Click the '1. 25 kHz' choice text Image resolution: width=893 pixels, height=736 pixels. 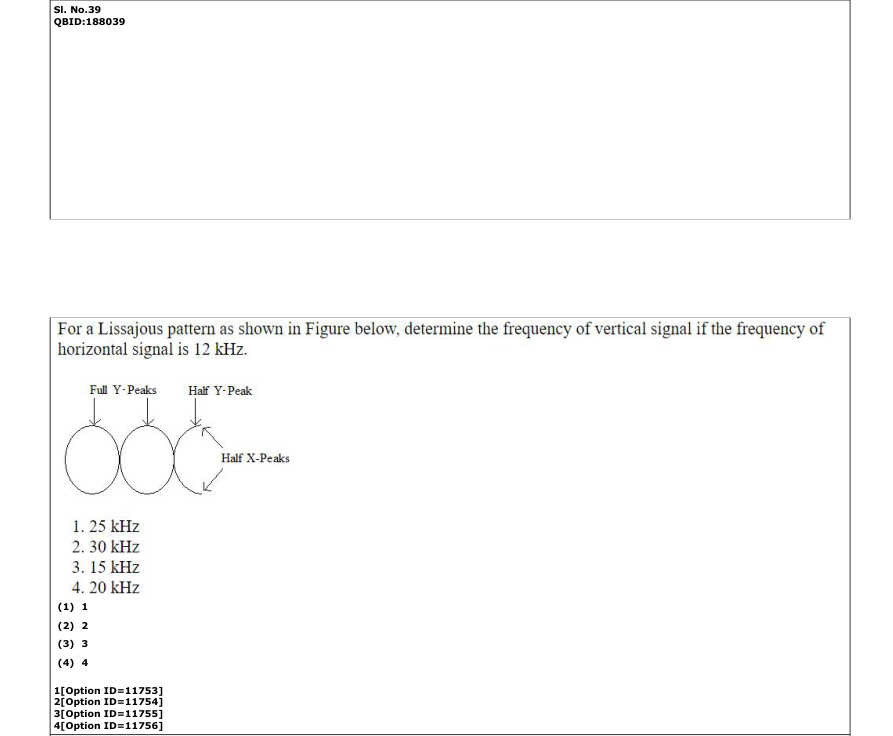[106, 526]
